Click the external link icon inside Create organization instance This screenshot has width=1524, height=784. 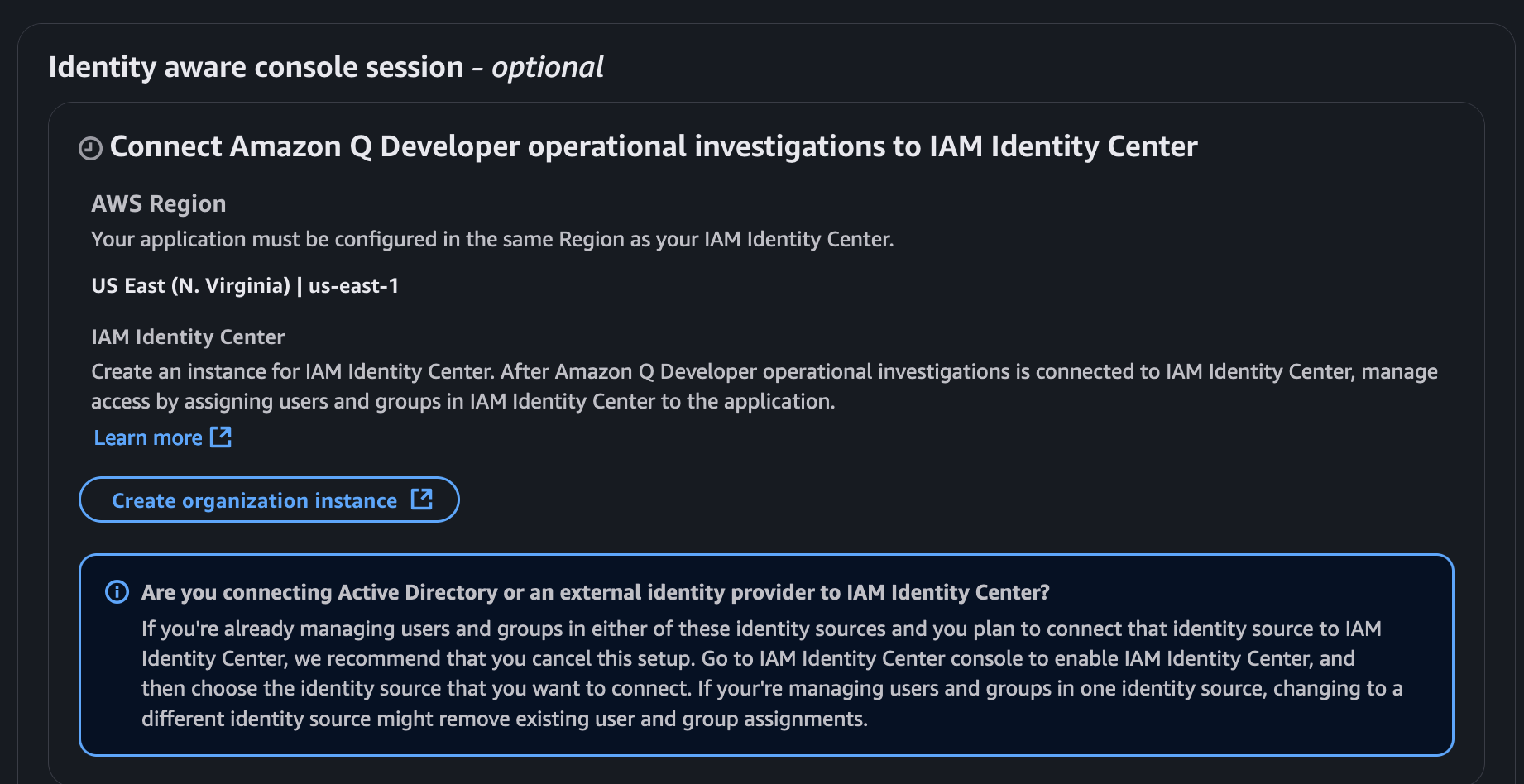click(x=422, y=499)
